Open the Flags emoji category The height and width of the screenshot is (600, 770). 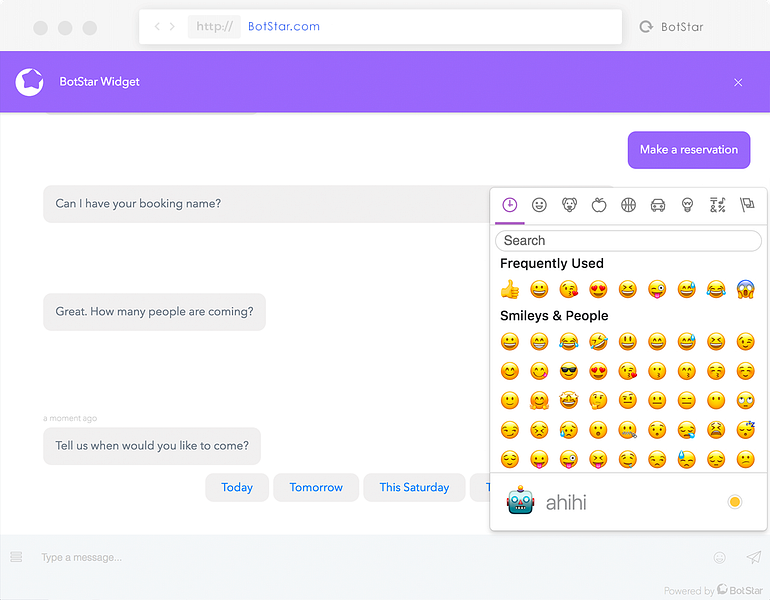click(747, 205)
